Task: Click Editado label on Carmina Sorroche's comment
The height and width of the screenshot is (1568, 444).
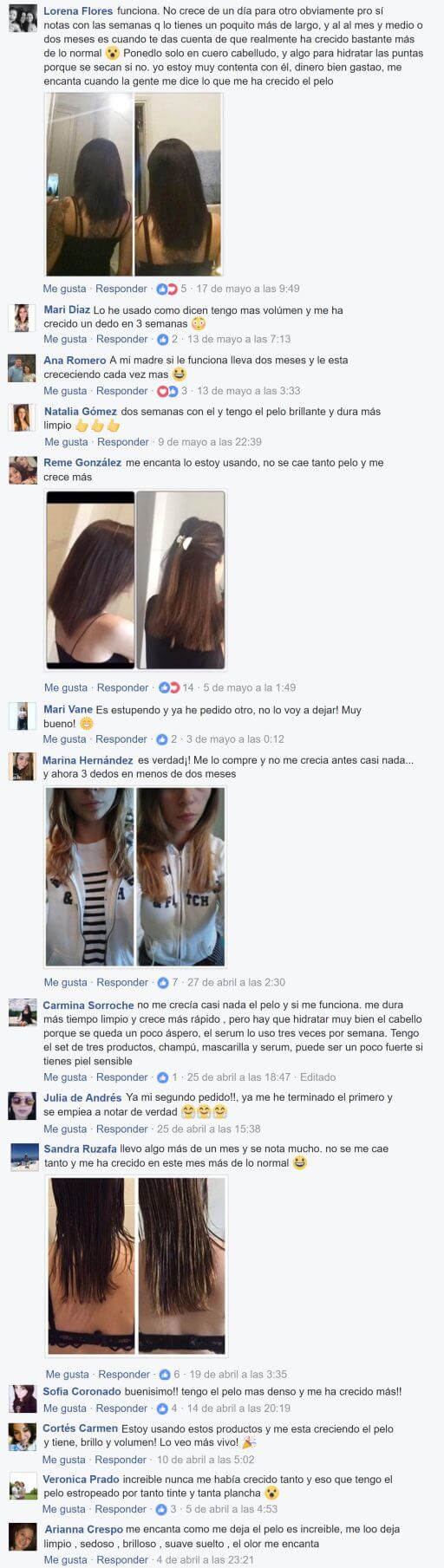Action: point(317,1077)
